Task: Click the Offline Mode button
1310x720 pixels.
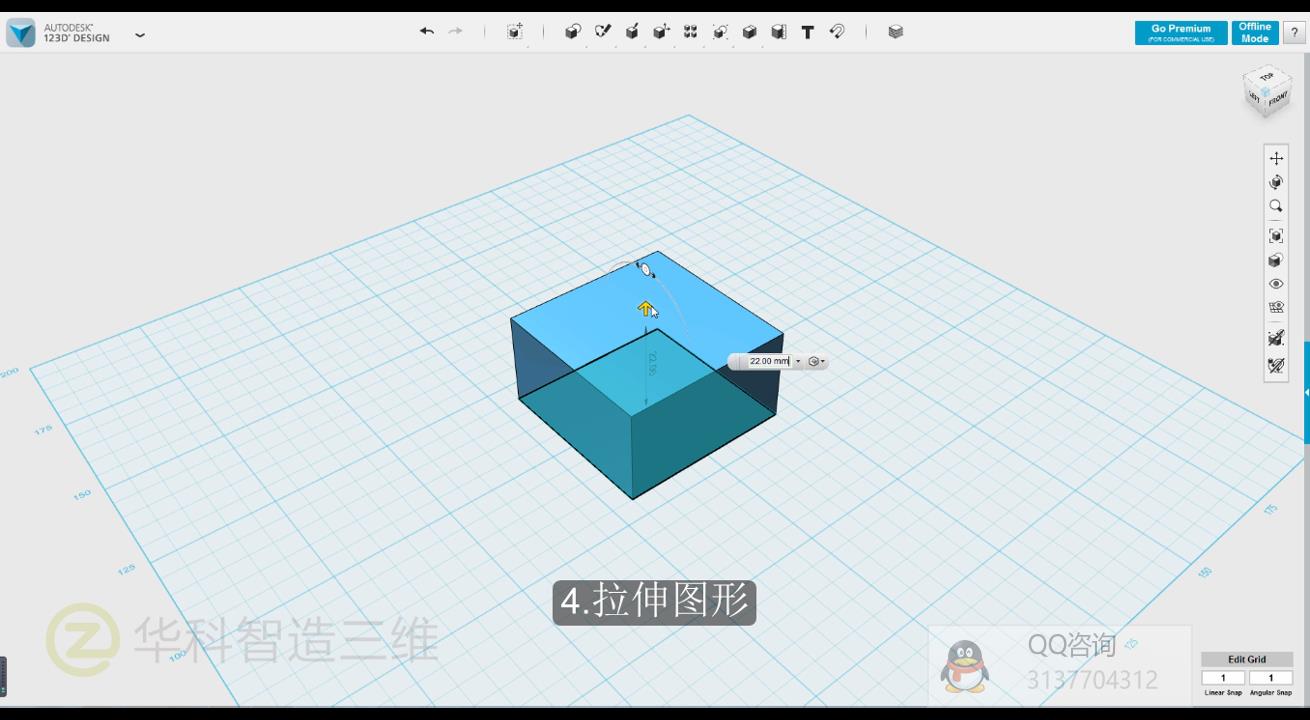Action: click(x=1255, y=33)
